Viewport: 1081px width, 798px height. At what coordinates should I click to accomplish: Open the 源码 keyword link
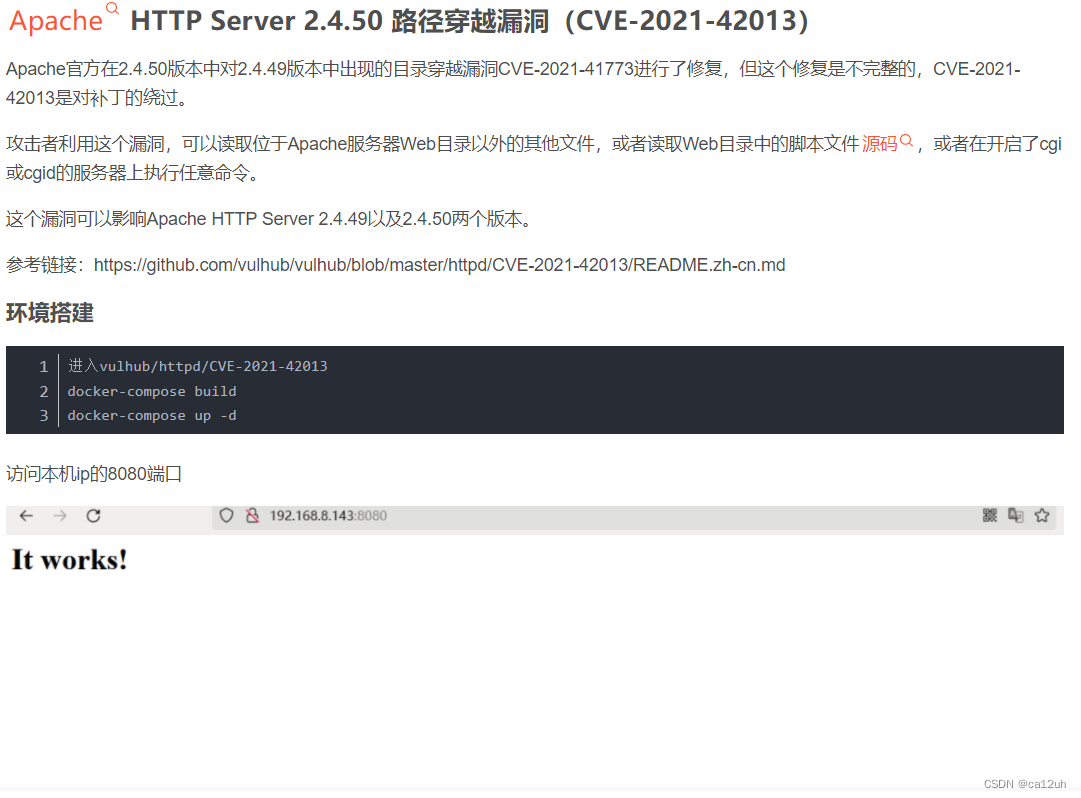880,143
